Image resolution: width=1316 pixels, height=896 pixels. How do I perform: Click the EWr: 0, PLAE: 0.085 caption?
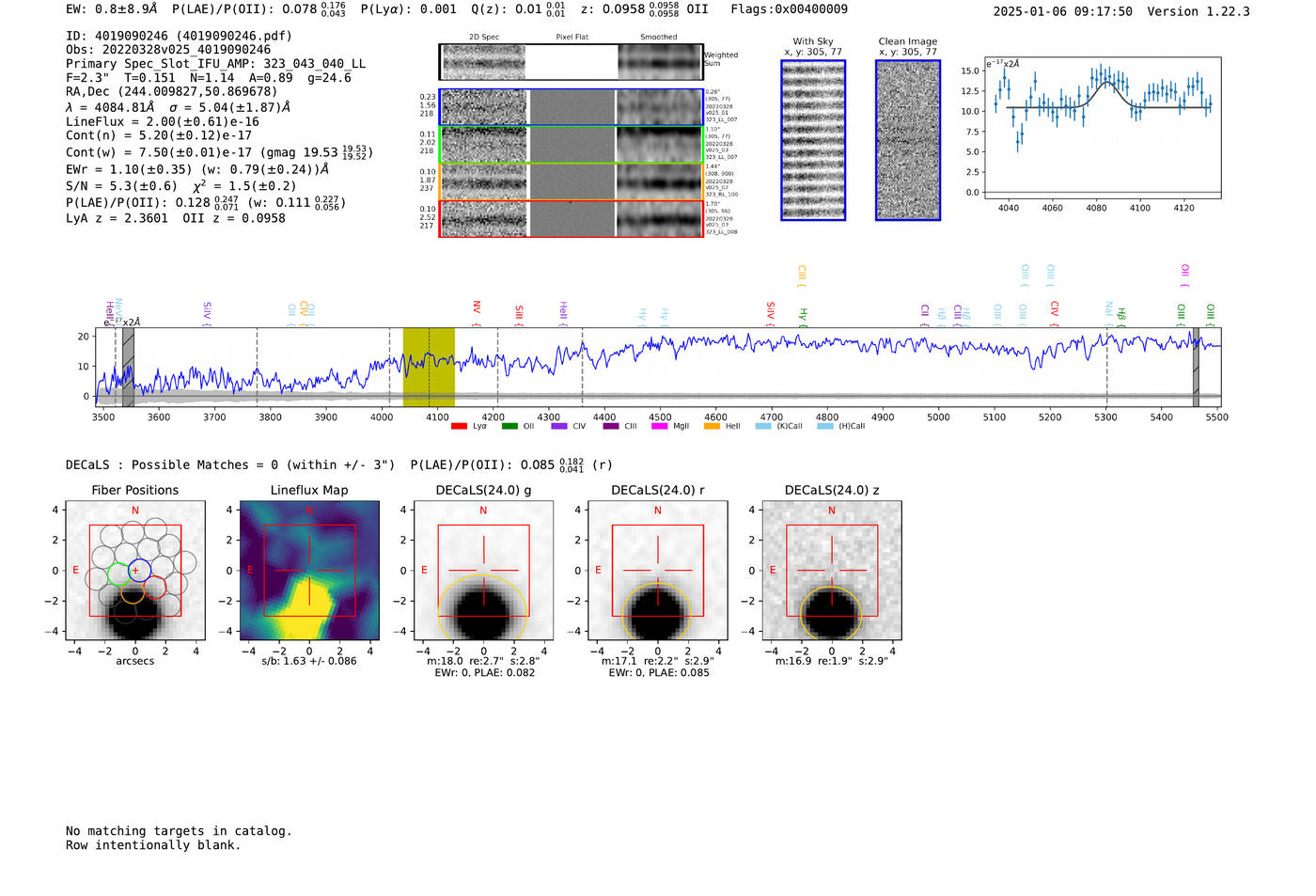(x=658, y=673)
